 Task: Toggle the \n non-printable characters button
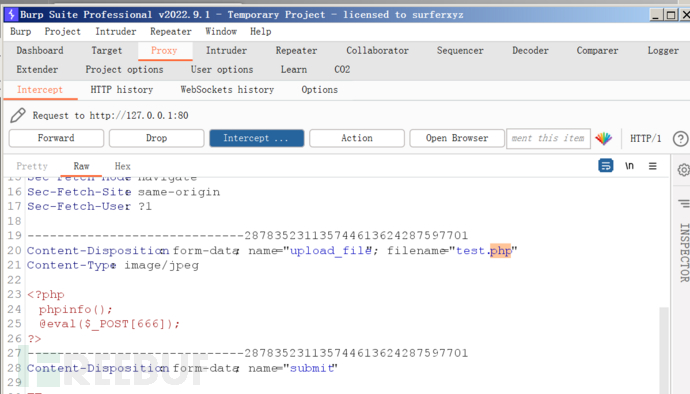point(629,166)
